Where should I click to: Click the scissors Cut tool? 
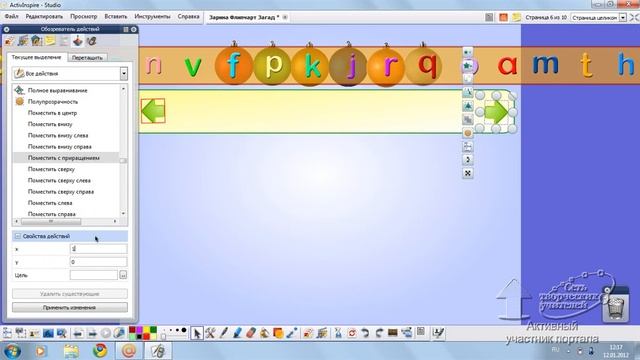point(338,333)
